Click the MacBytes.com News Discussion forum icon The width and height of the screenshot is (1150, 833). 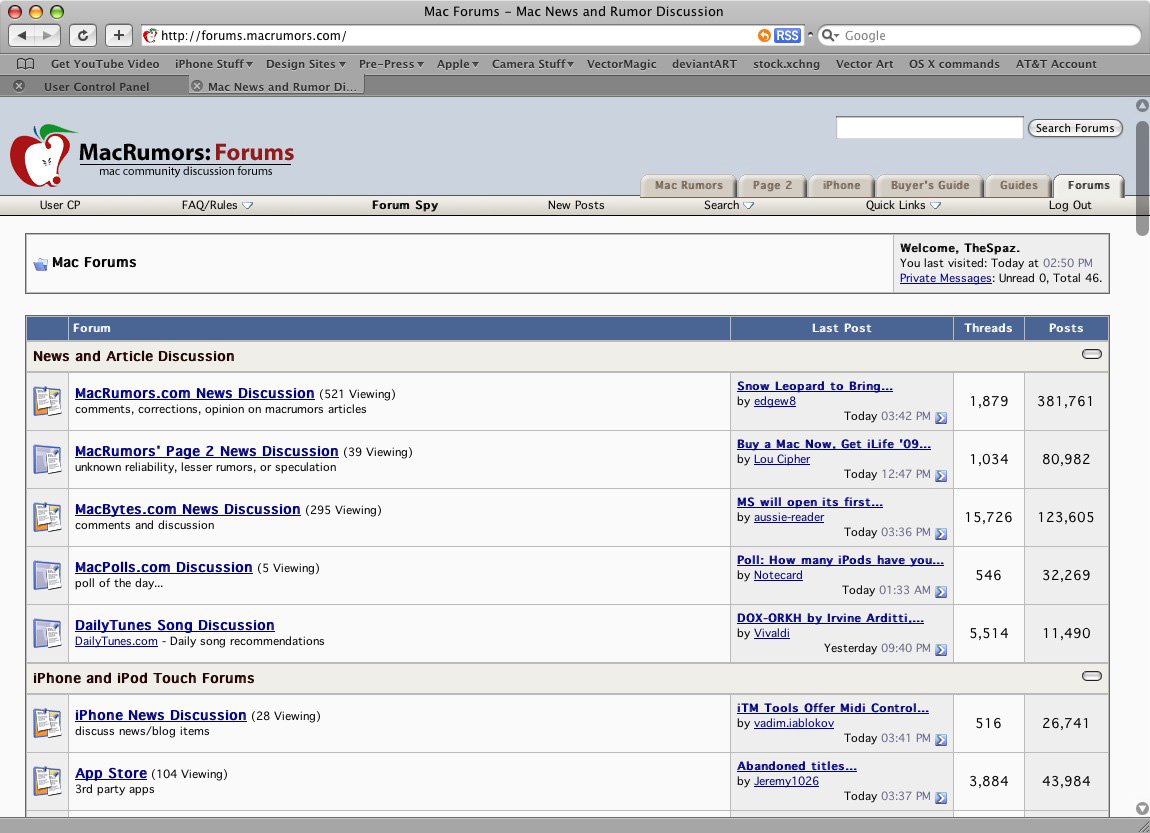48,517
